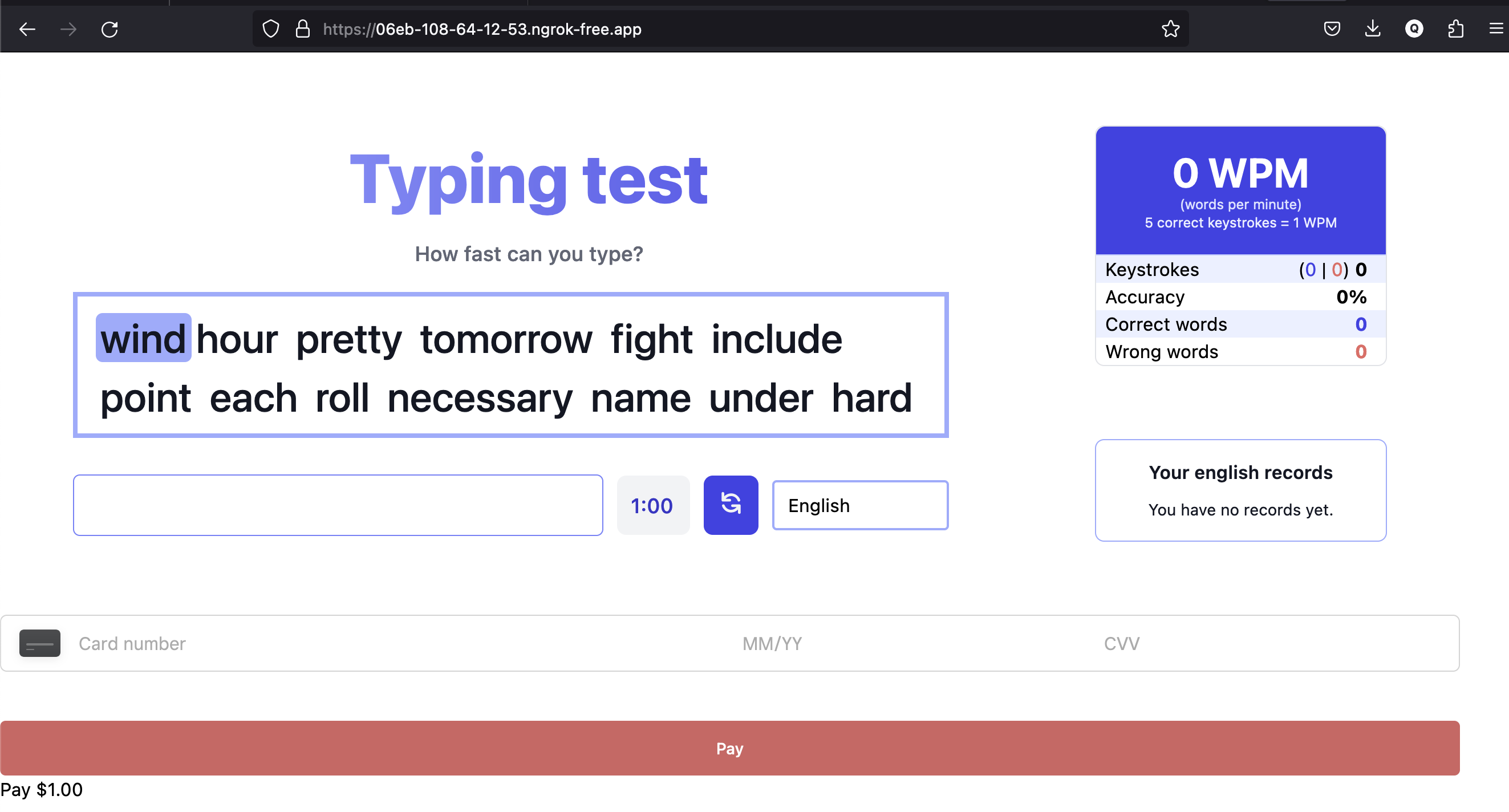The image size is (1509, 812).
Task: Open the browser hamburger menu
Action: tap(1495, 29)
